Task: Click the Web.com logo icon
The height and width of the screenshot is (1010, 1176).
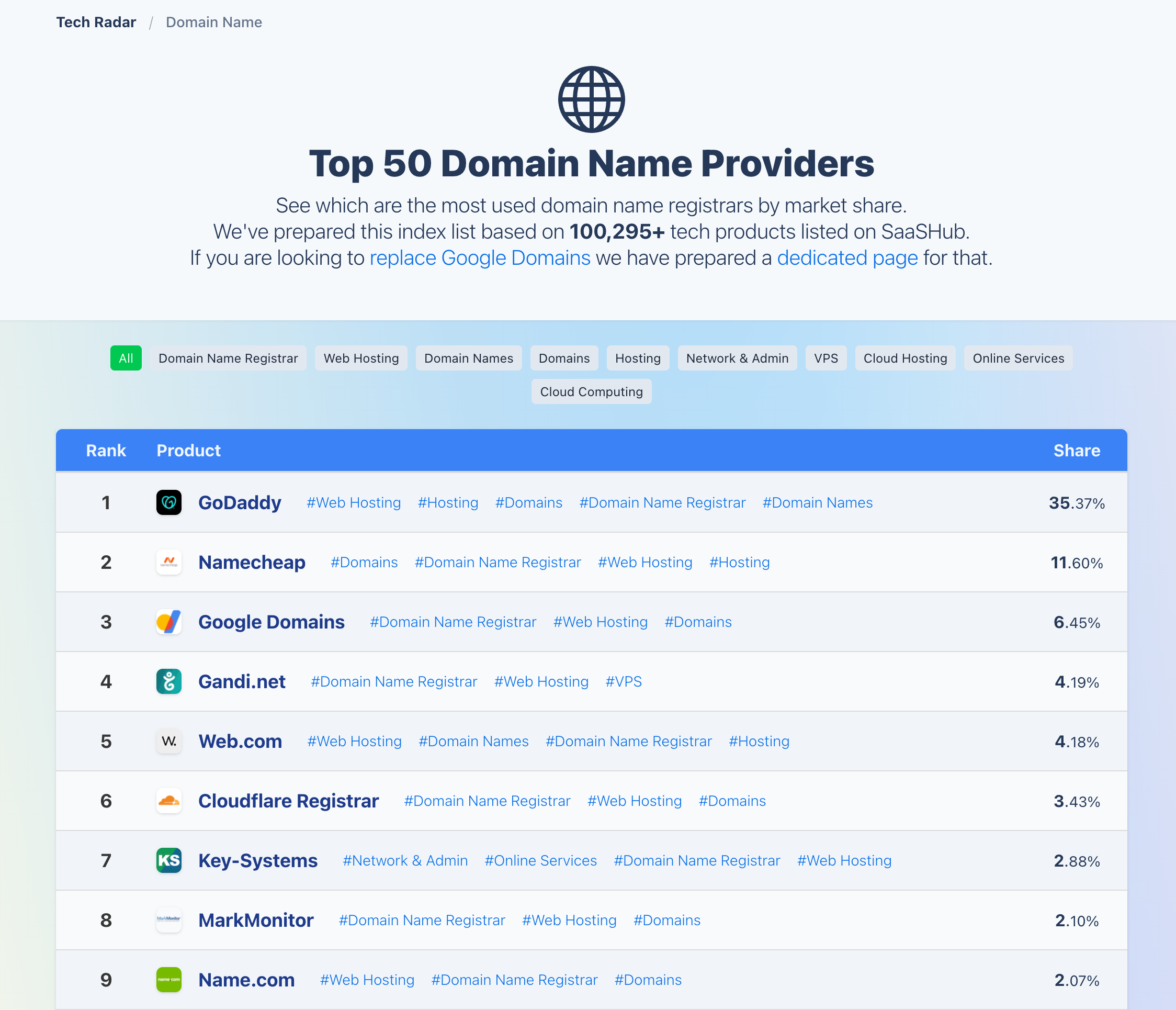Action: click(168, 741)
